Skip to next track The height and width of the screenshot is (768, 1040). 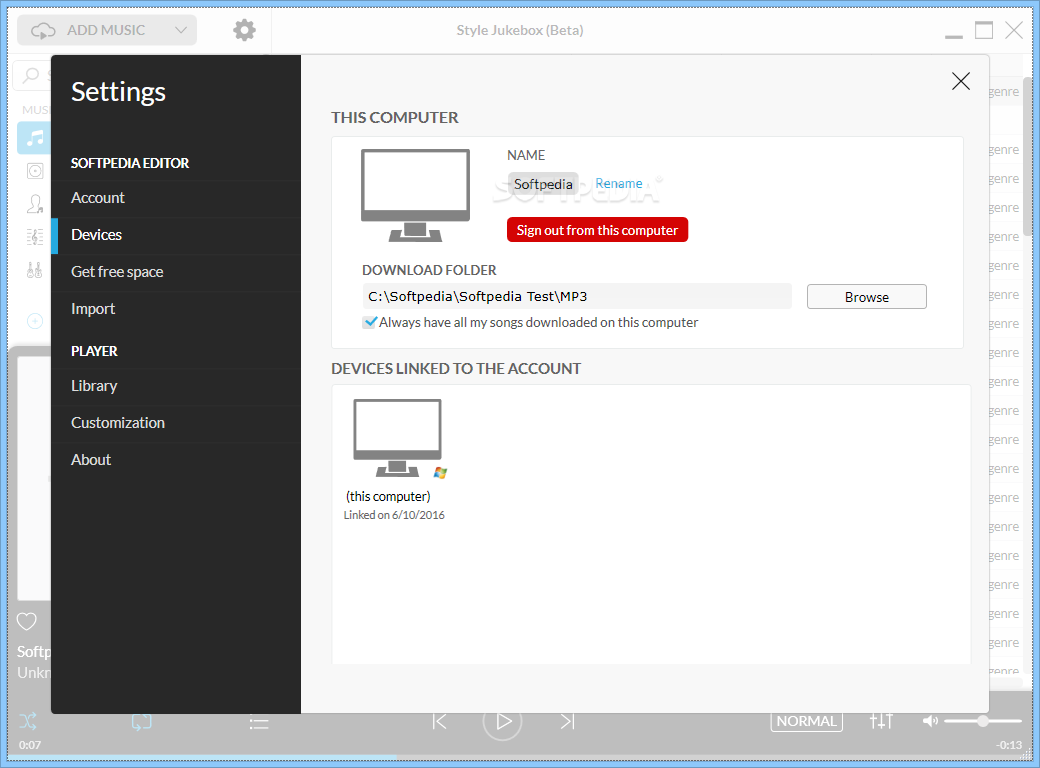coord(567,722)
